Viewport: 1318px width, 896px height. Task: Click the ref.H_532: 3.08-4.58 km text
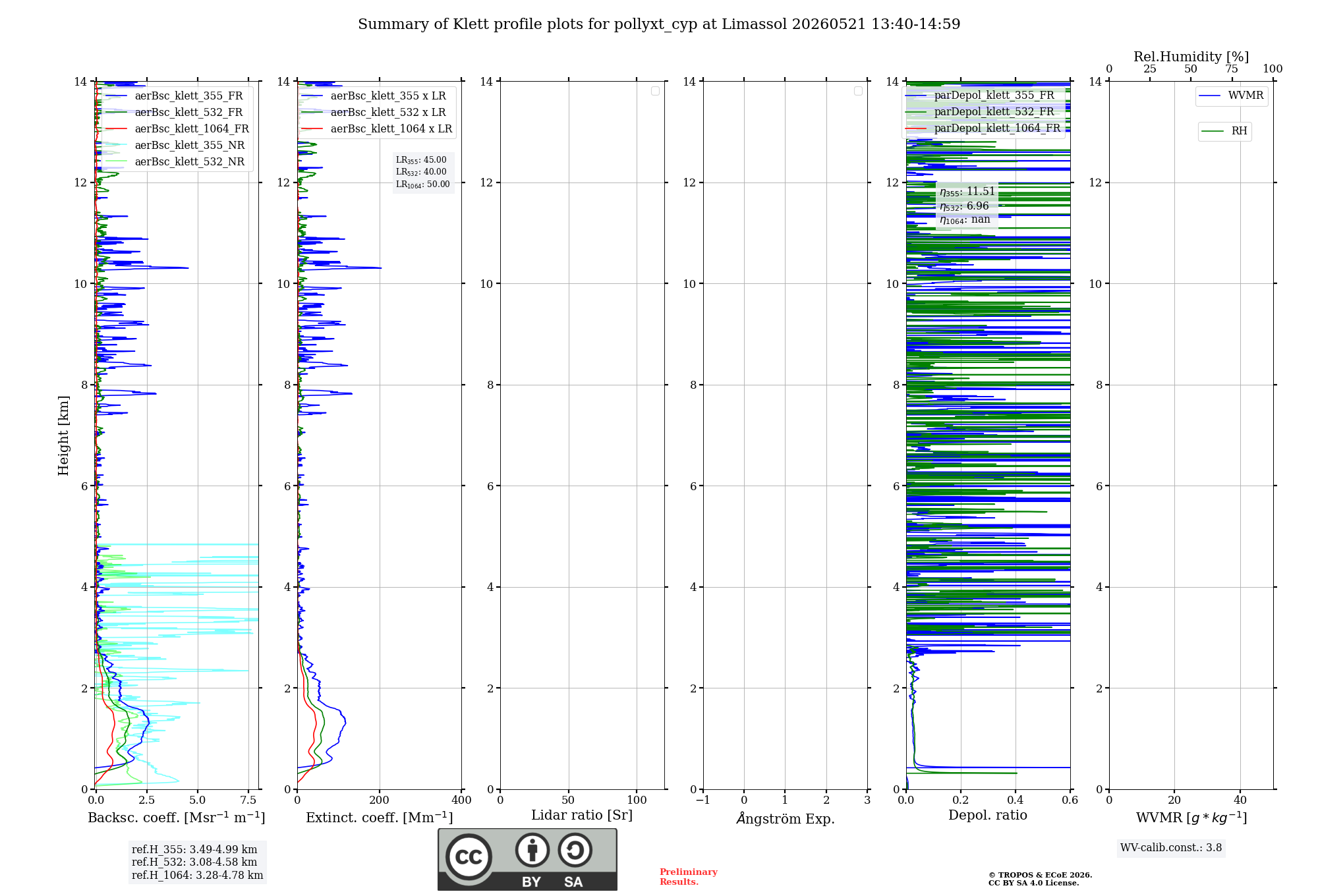[194, 862]
